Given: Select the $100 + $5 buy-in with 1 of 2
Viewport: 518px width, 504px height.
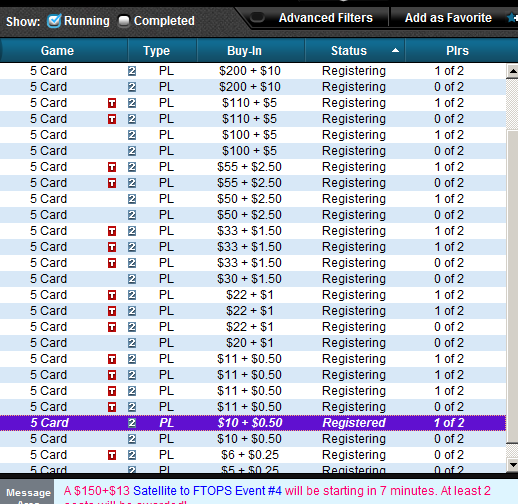Looking at the screenshot, I should (x=250, y=135).
